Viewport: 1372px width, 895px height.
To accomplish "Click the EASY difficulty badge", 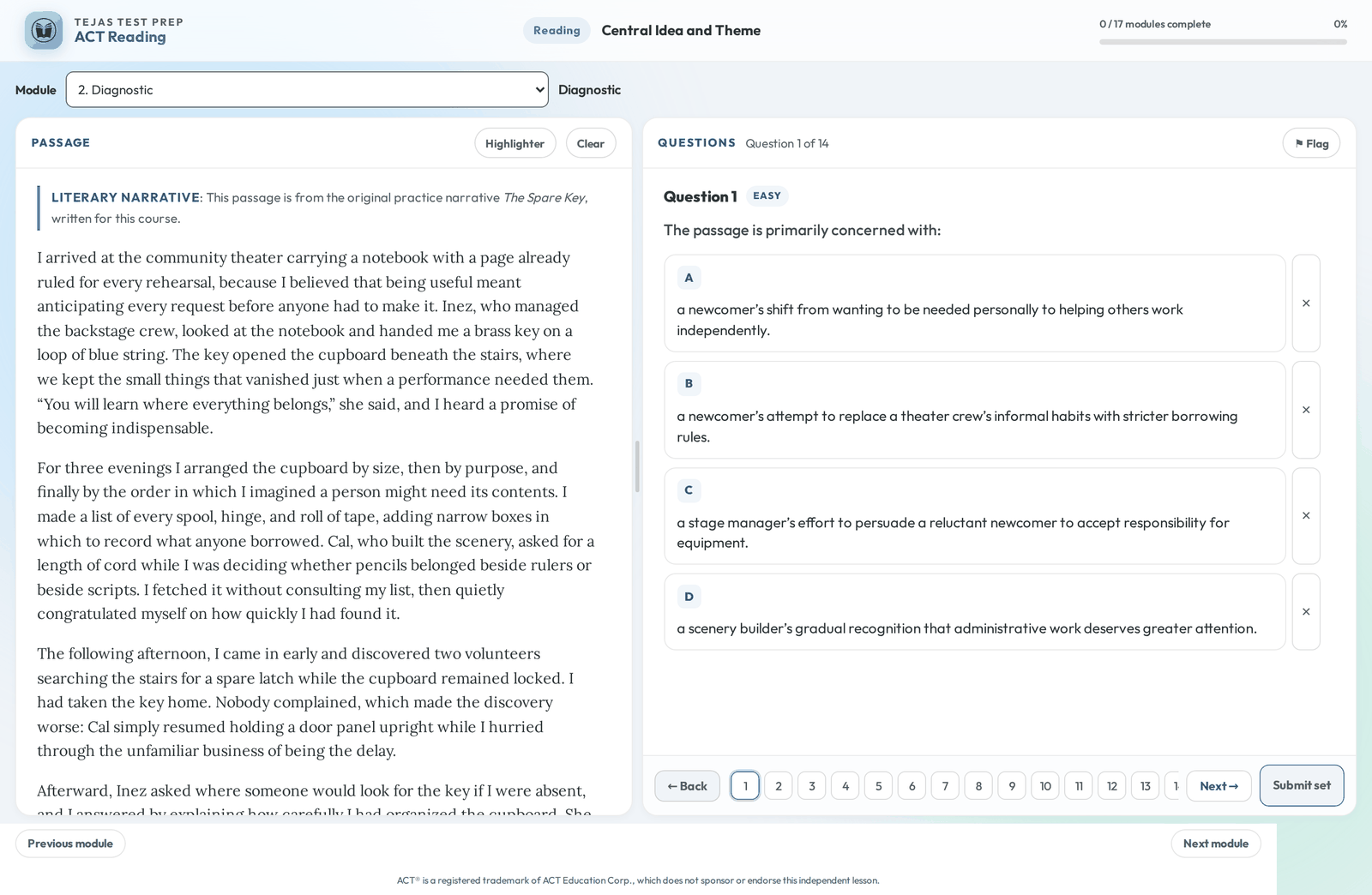I will click(767, 195).
